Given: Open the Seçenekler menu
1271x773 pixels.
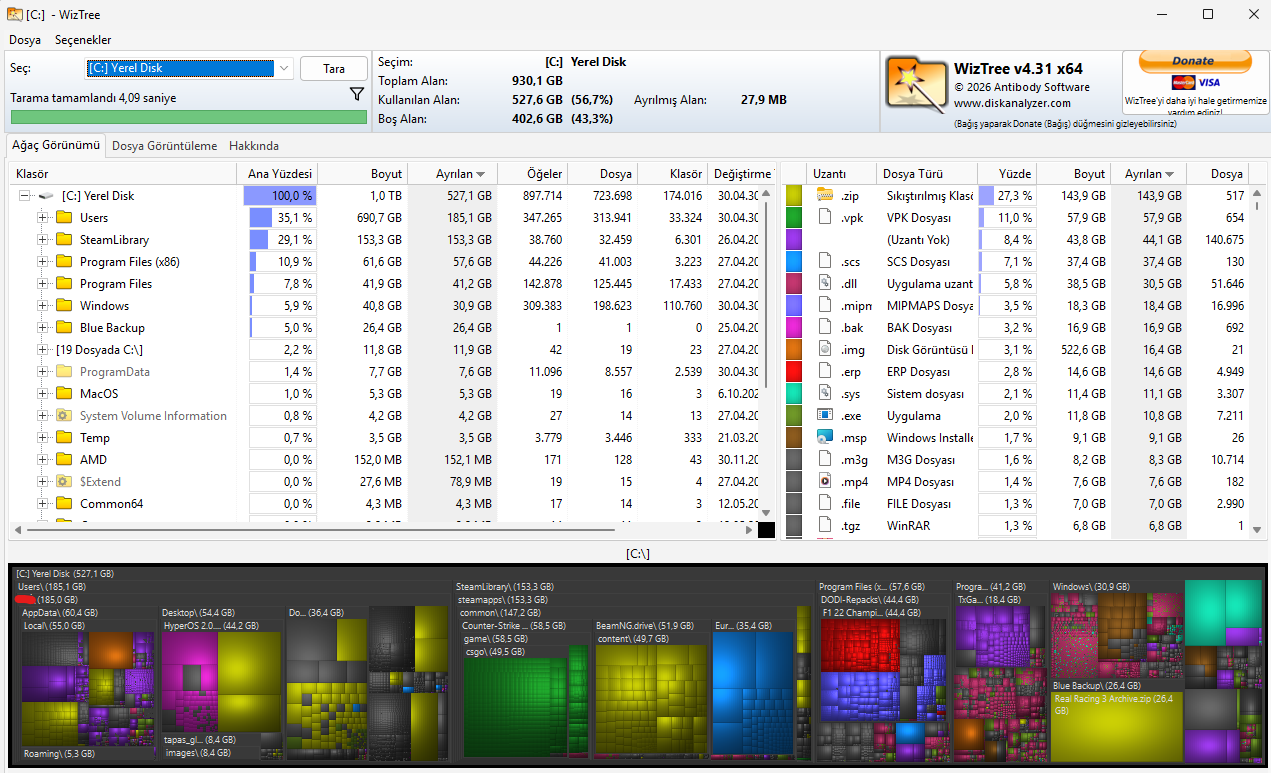Looking at the screenshot, I should [x=83, y=40].
